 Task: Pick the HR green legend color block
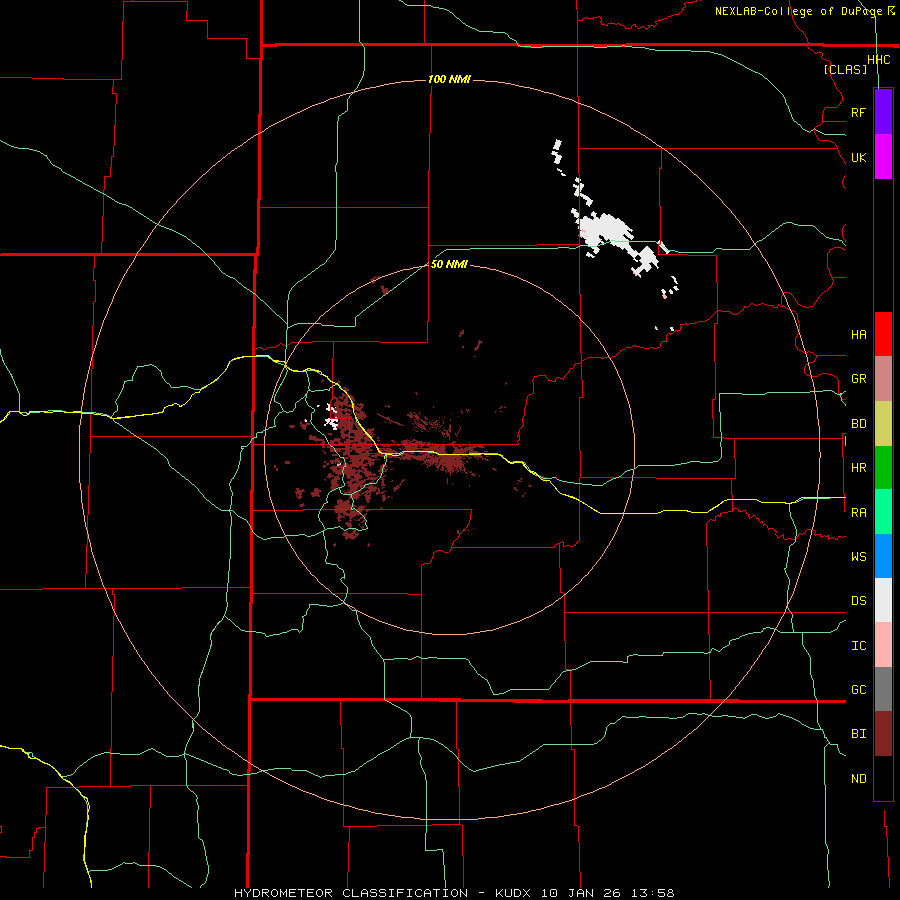click(x=883, y=468)
